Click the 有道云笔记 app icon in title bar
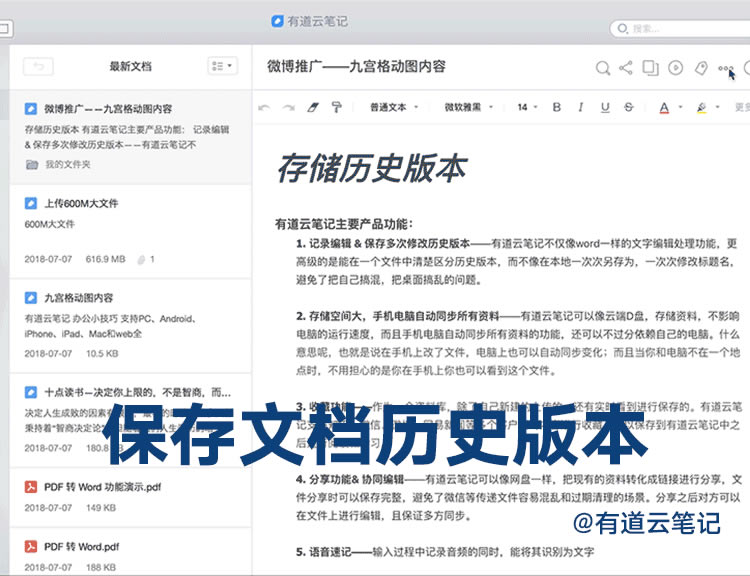 [x=277, y=21]
